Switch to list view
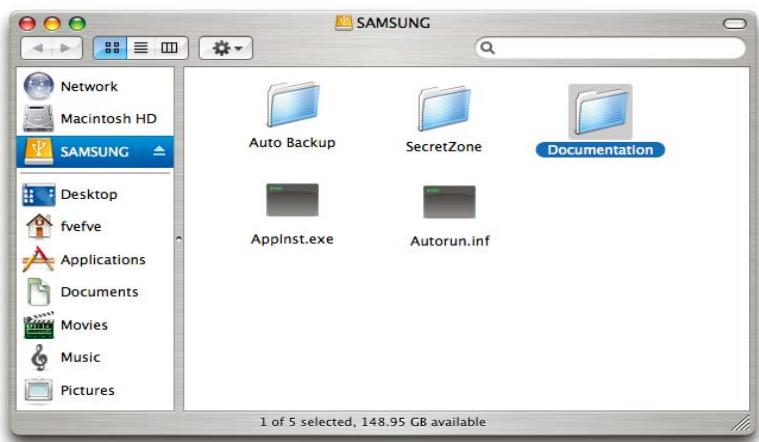The width and height of the screenshot is (759, 442). pyautogui.click(x=141, y=48)
